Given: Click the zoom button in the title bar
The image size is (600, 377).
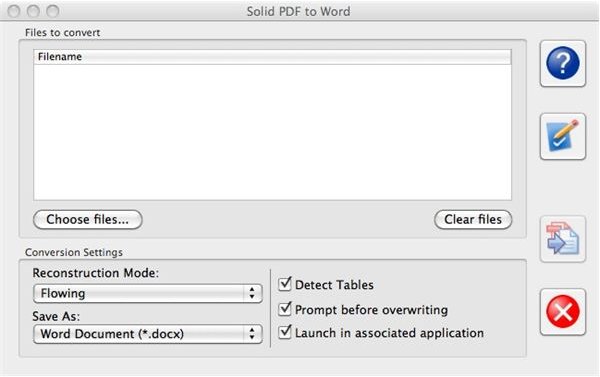Looking at the screenshot, I should (52, 11).
